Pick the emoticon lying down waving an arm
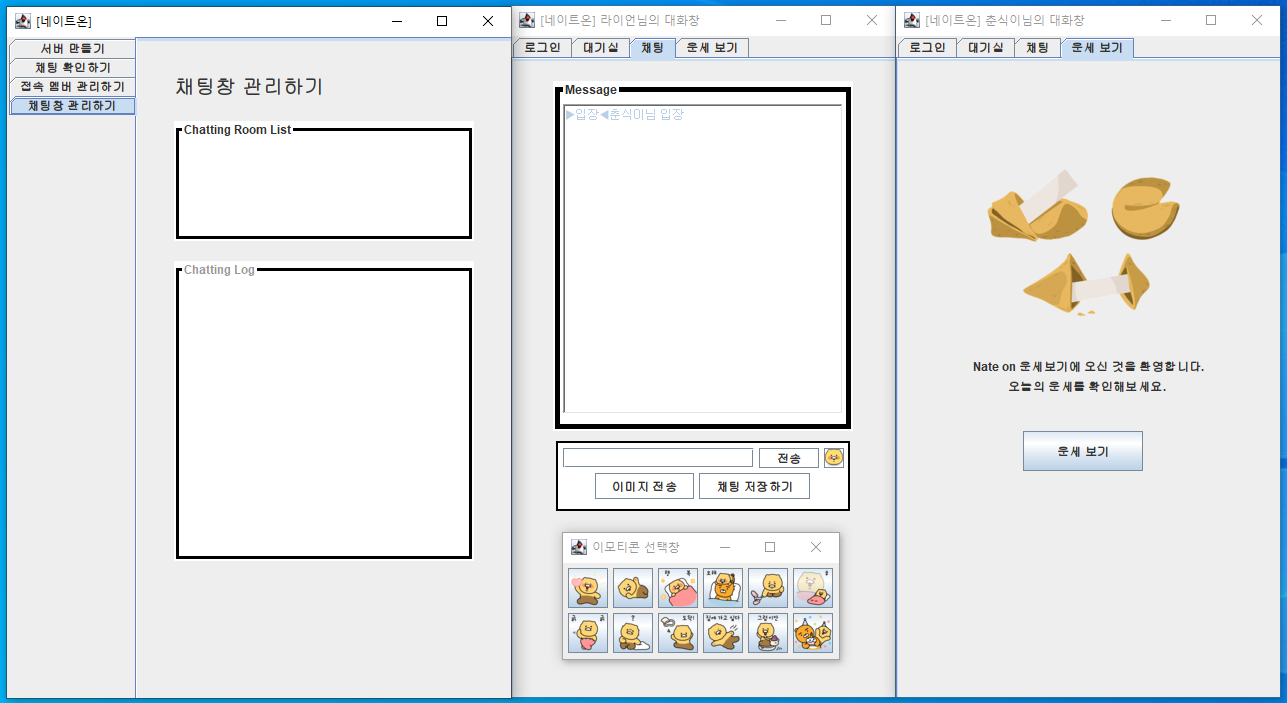Image resolution: width=1287 pixels, height=703 pixels. pyautogui.click(x=633, y=588)
